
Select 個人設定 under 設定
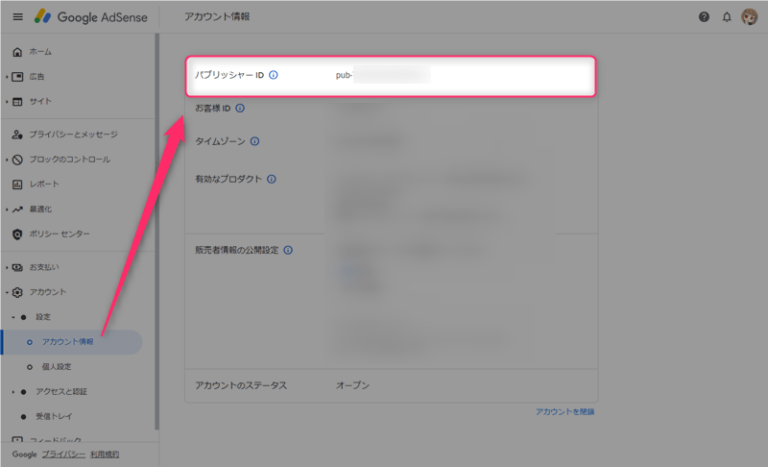57,367
